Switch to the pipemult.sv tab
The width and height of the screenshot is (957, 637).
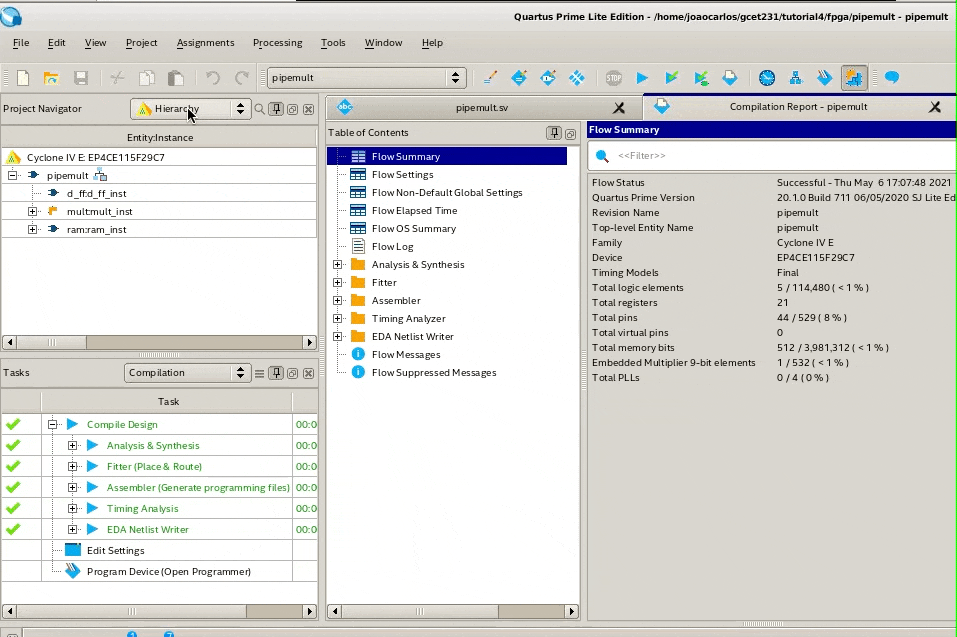(482, 108)
